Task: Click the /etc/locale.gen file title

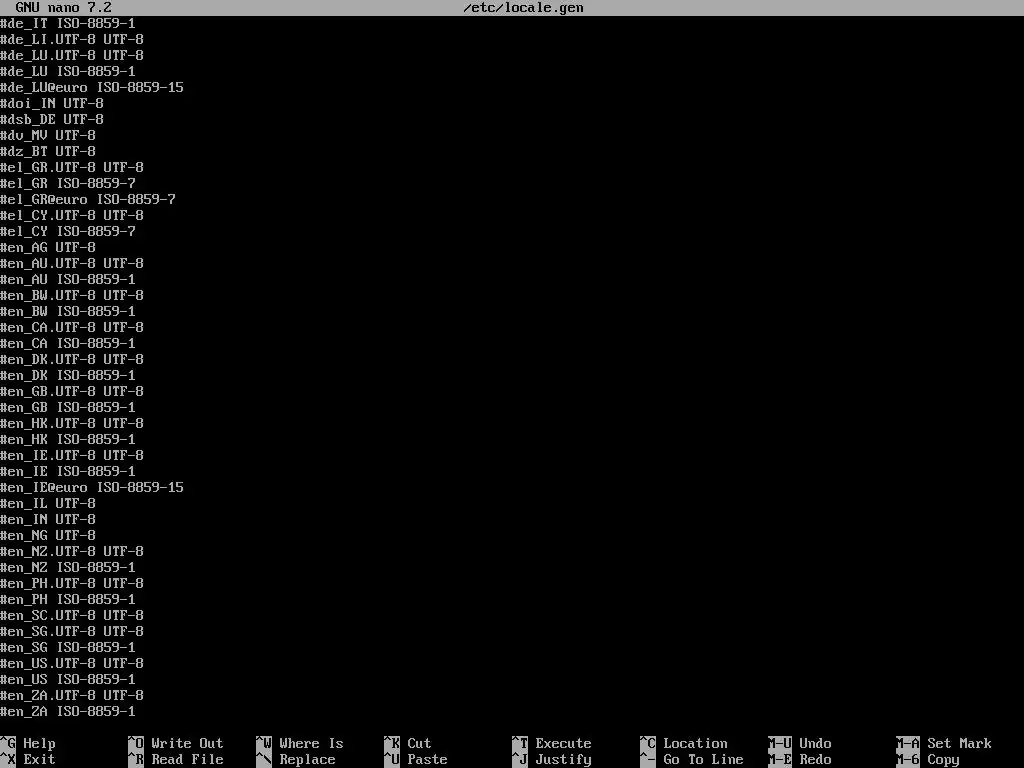Action: tap(523, 8)
